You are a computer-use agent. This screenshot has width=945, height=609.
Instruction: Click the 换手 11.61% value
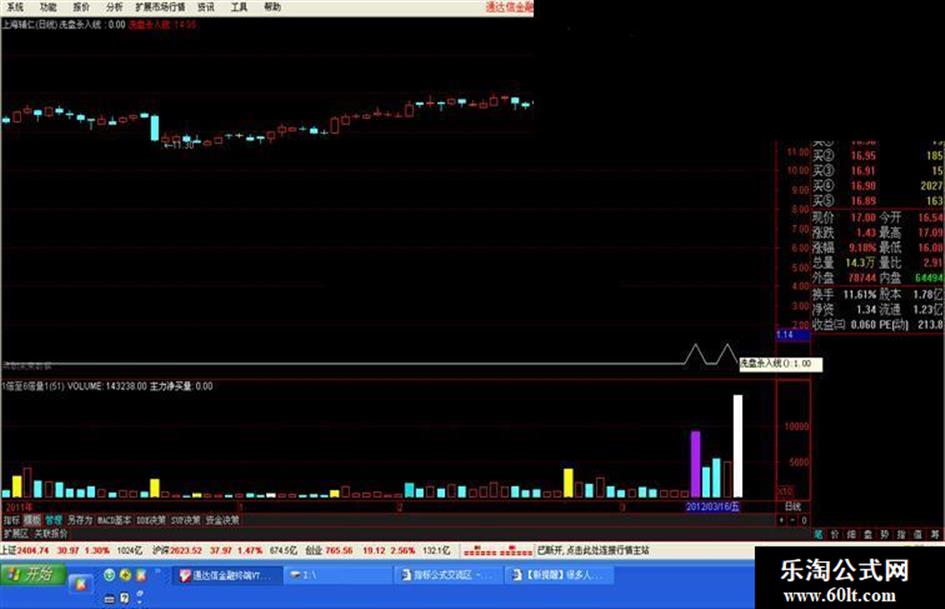pyautogui.click(x=859, y=294)
